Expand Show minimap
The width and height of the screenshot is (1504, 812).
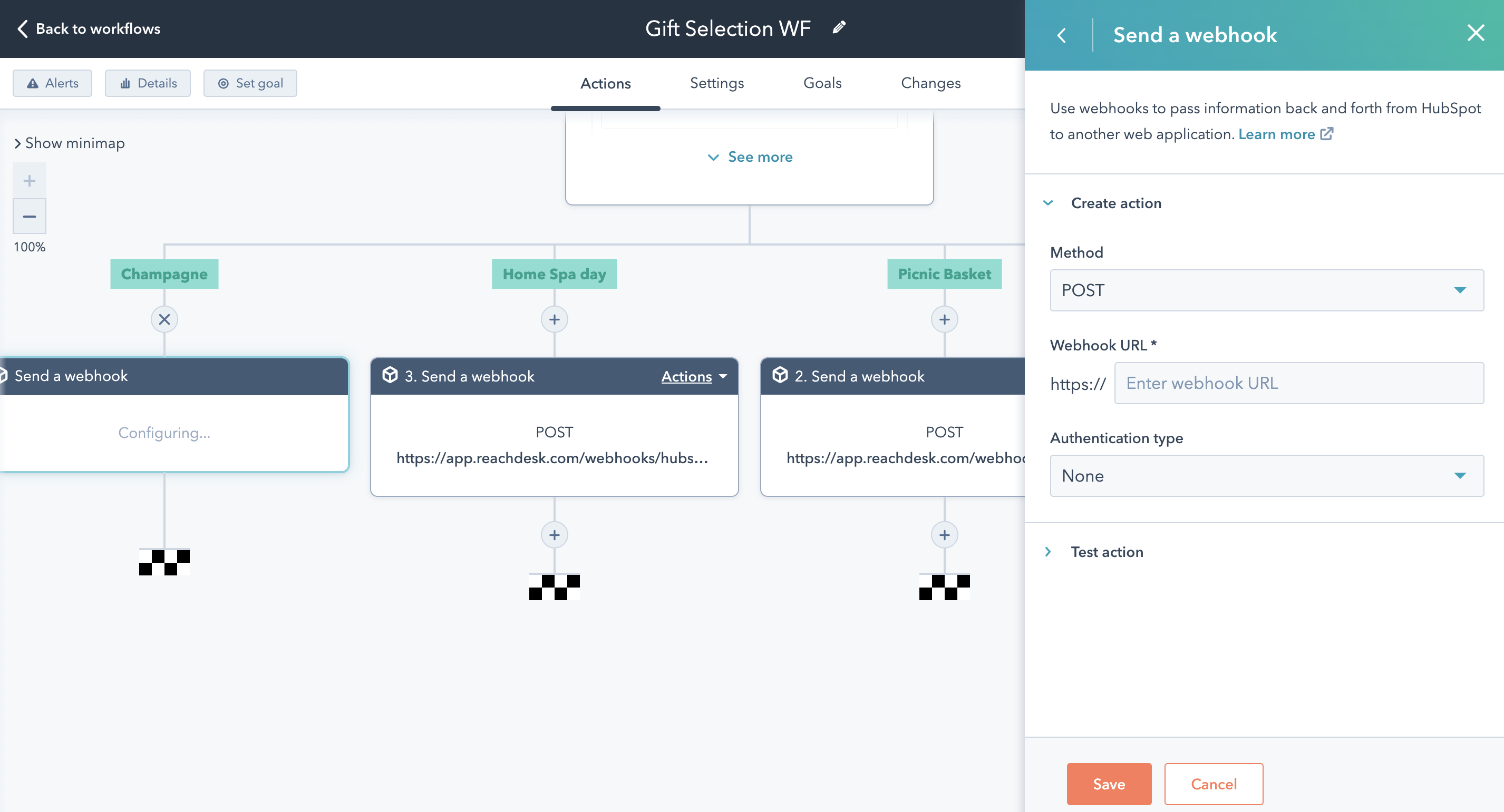point(70,143)
